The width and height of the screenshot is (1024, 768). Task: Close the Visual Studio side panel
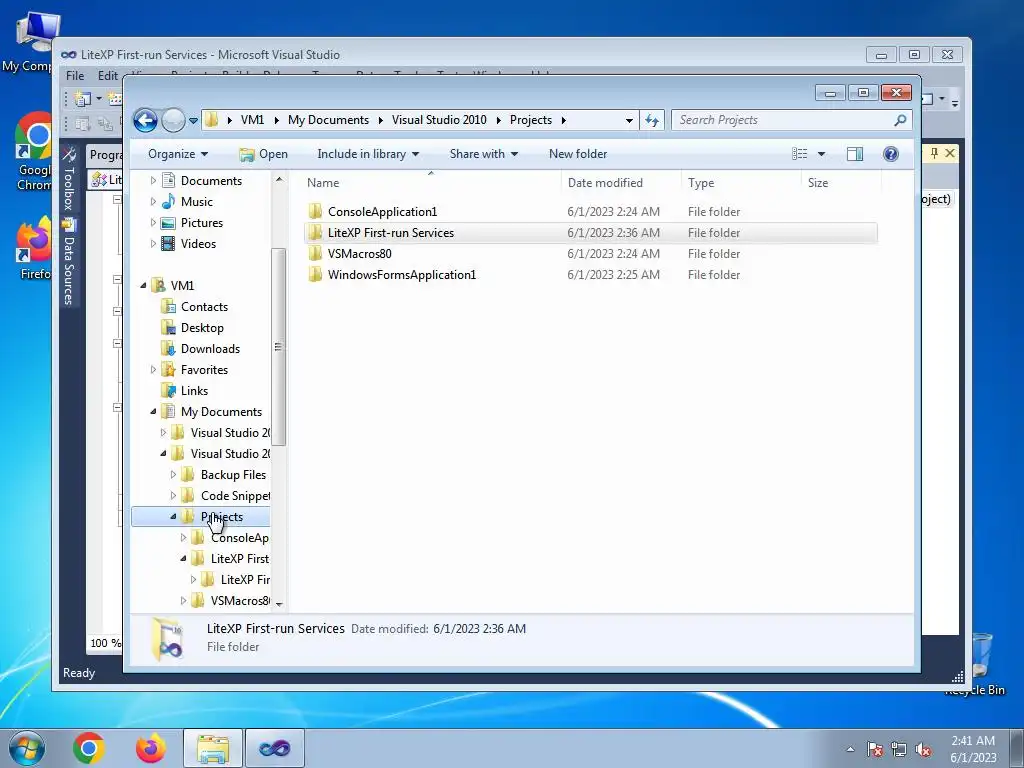click(950, 153)
